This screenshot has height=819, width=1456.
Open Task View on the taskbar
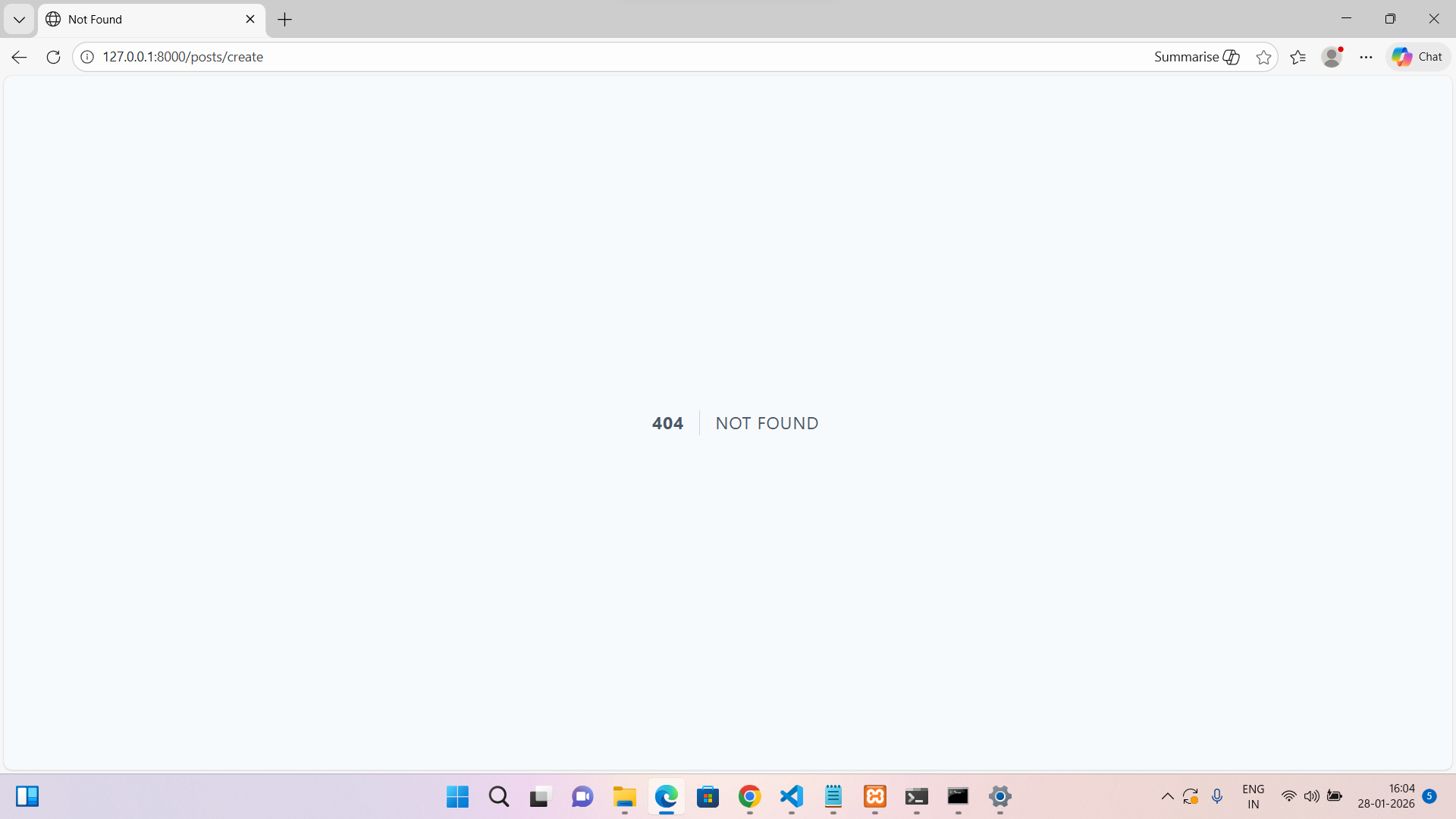[x=540, y=796]
